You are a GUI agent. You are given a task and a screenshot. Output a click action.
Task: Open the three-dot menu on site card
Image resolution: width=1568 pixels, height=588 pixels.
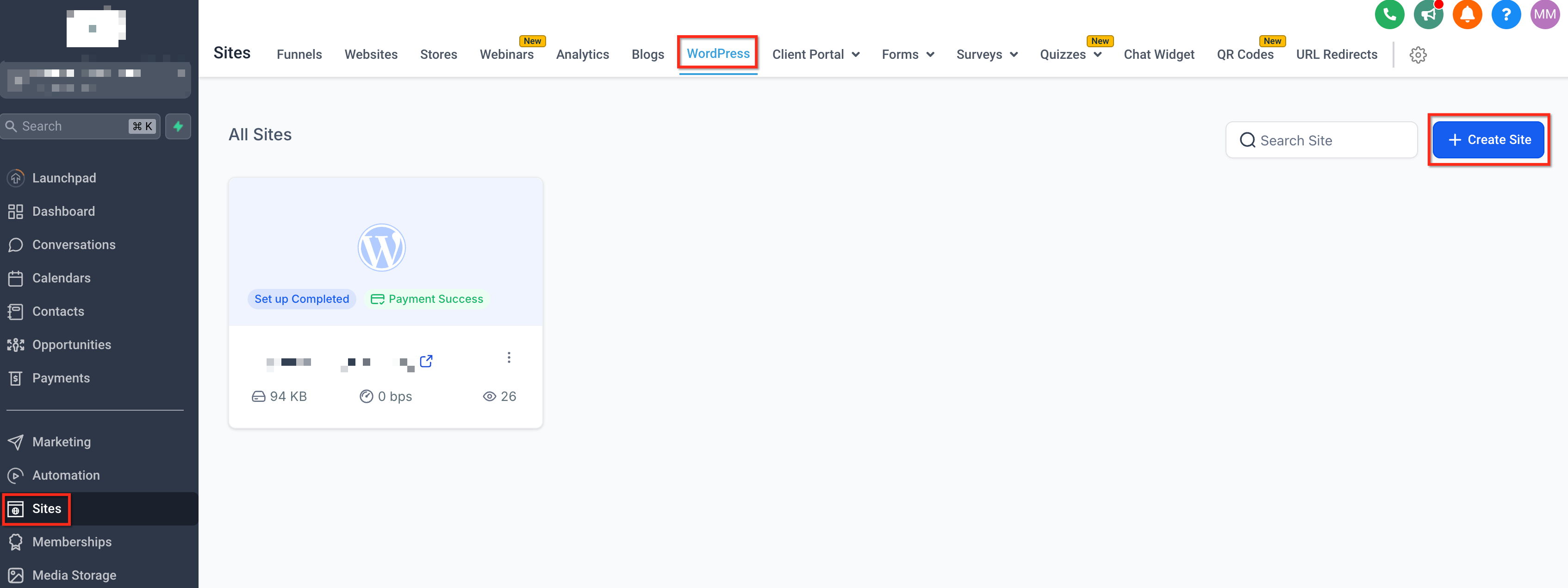click(509, 357)
